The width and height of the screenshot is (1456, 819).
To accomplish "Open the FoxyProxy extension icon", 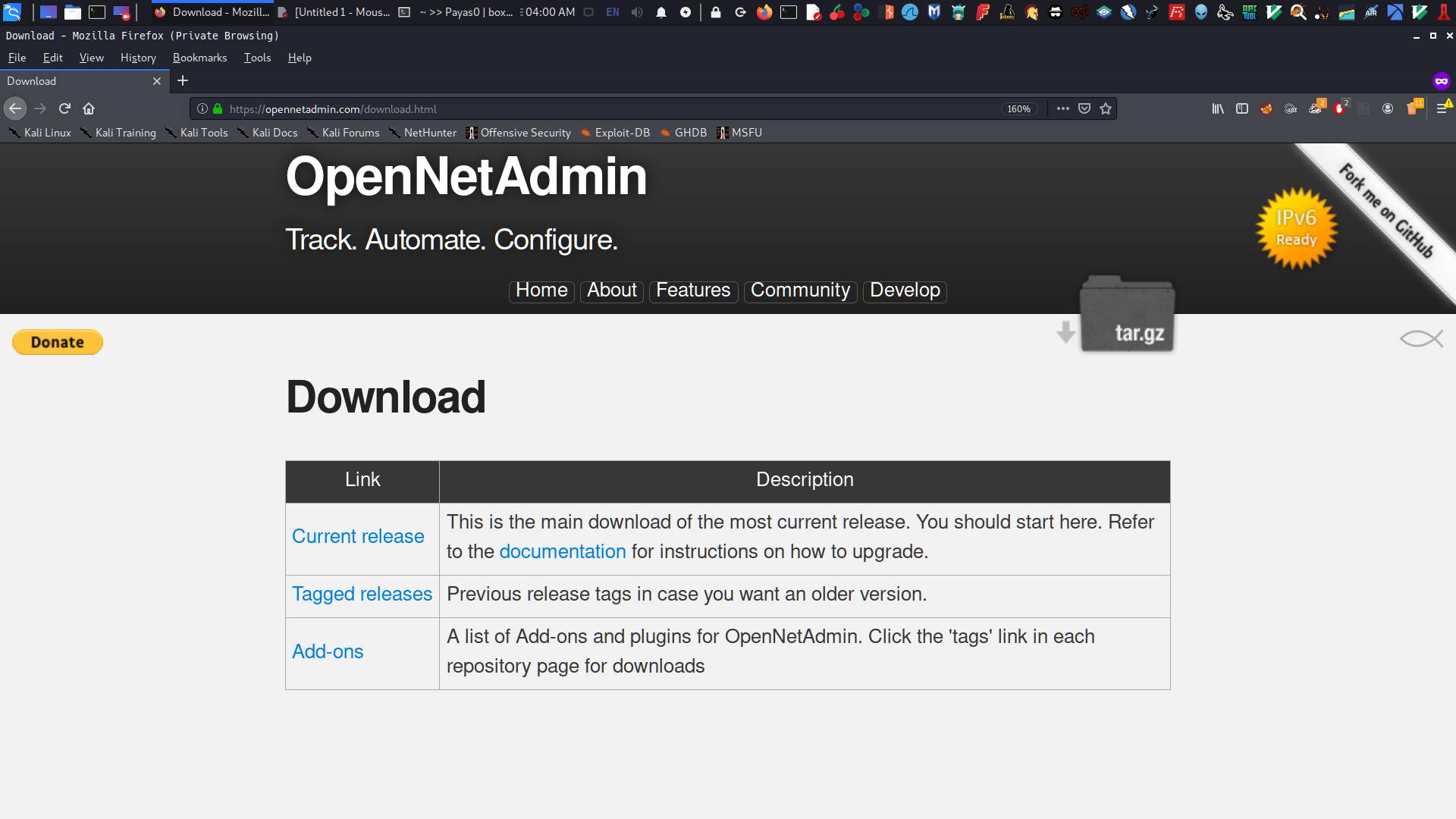I will click(1266, 108).
